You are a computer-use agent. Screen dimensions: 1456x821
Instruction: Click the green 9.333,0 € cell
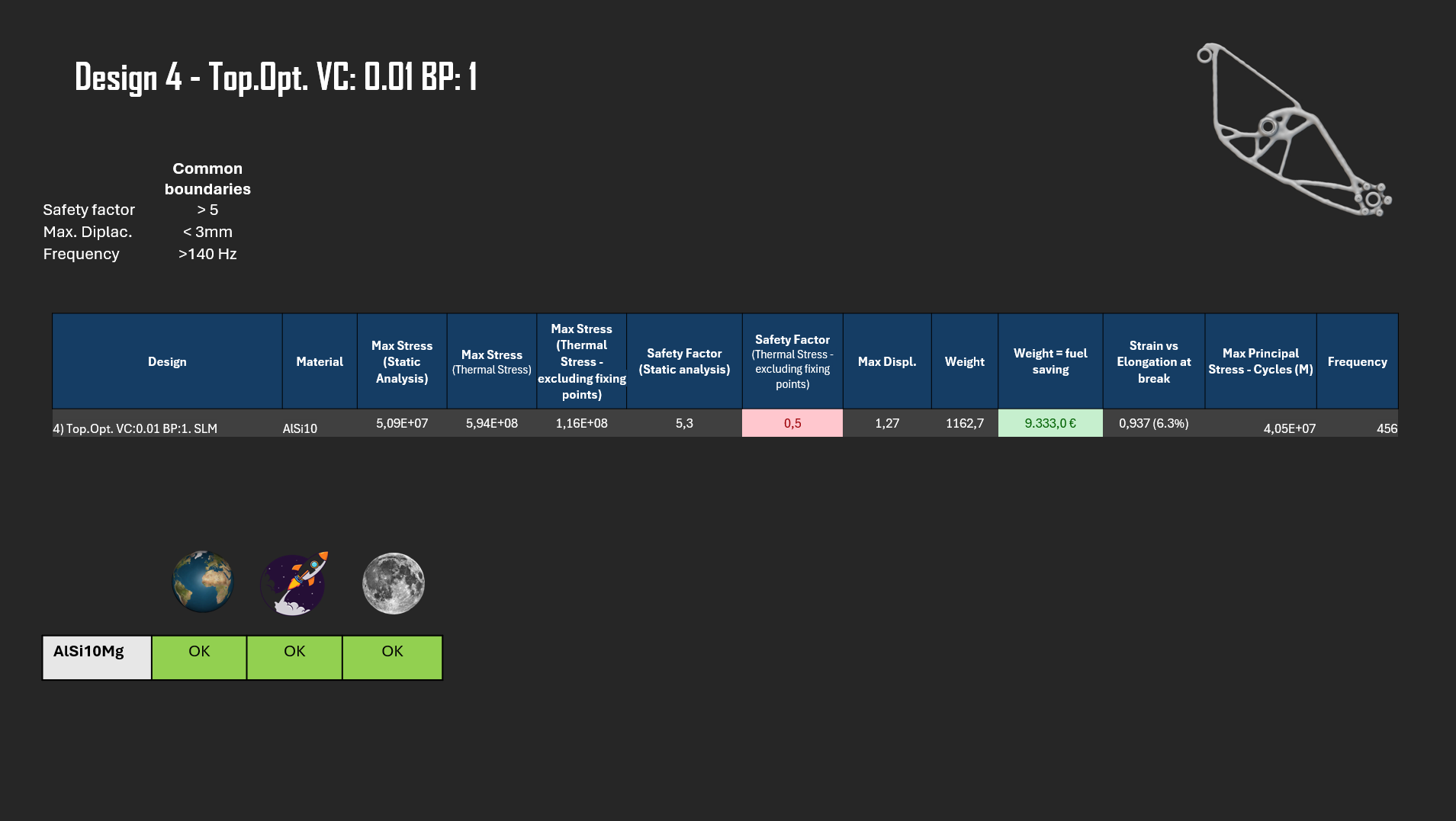[1049, 423]
